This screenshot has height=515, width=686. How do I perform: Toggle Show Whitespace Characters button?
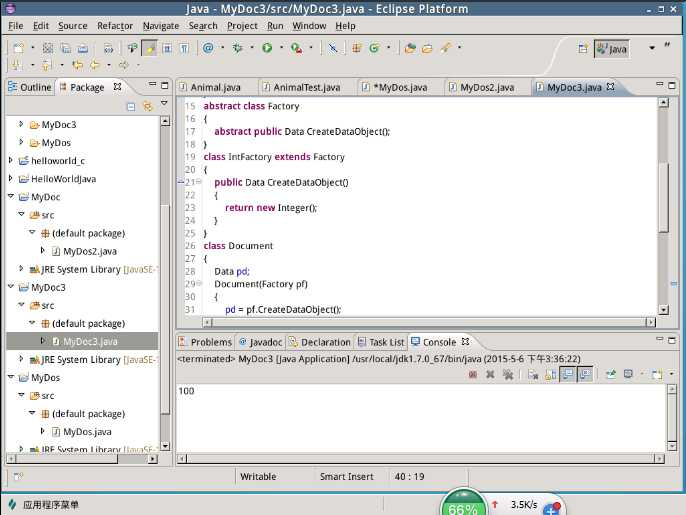[x=185, y=48]
